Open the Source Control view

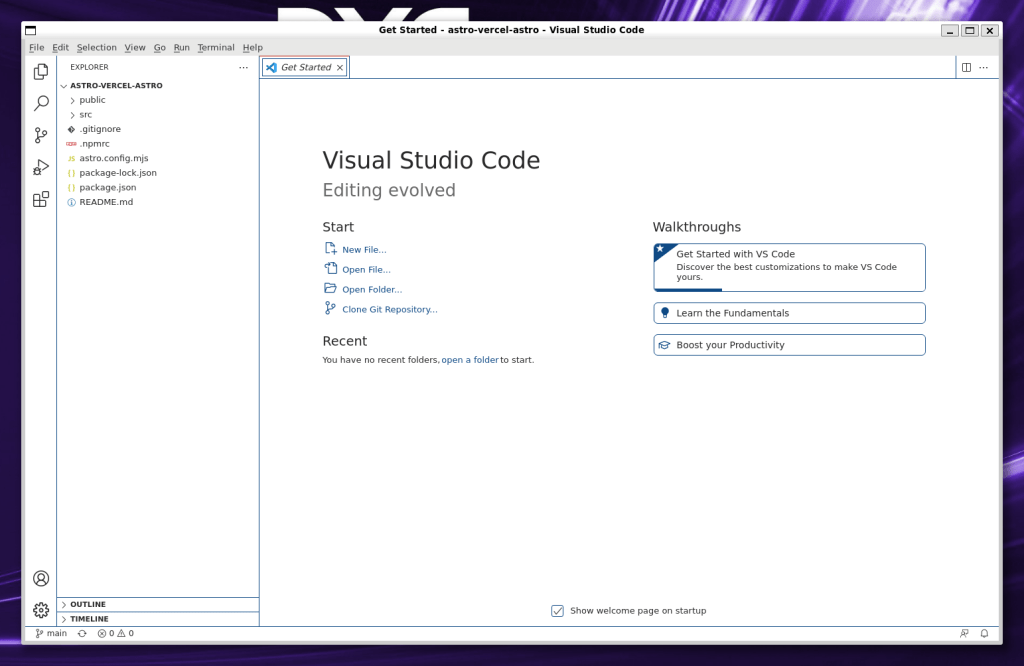41,135
